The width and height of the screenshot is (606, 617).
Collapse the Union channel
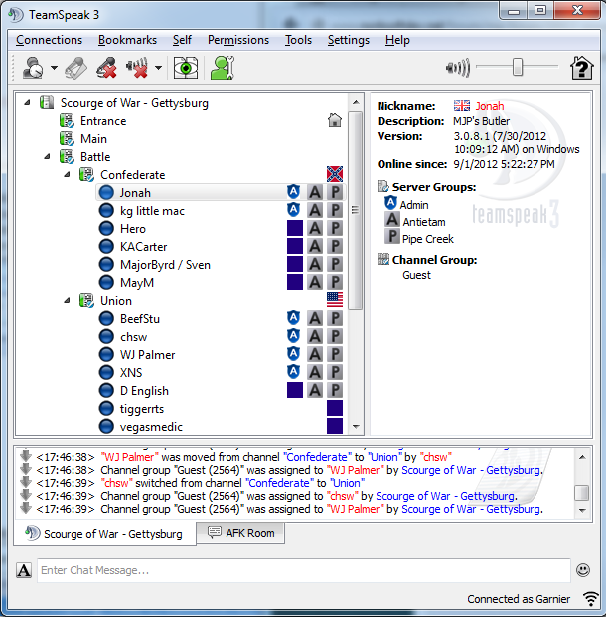[67, 301]
